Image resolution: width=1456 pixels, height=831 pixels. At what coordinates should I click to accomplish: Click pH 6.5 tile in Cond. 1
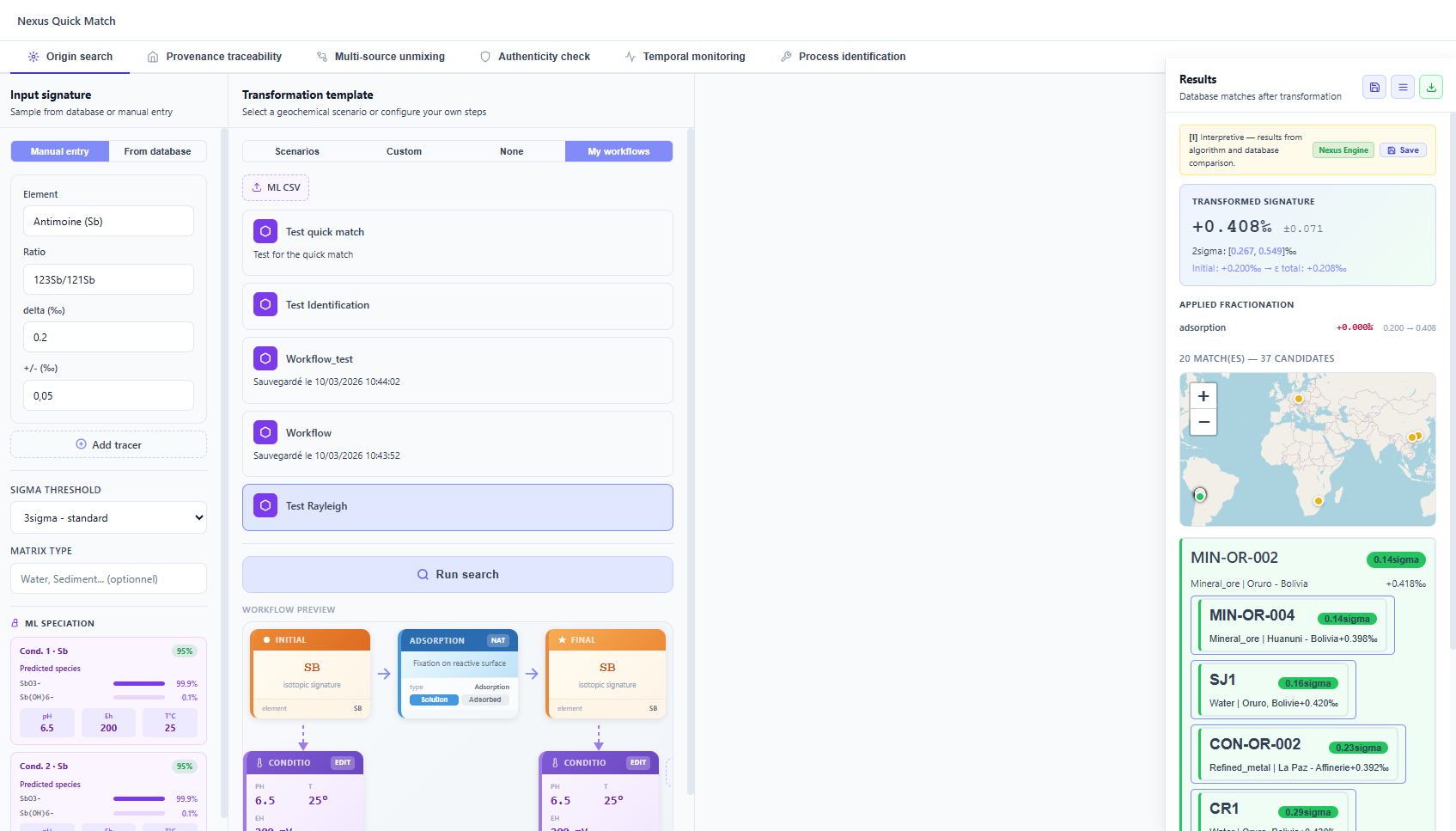coord(47,723)
